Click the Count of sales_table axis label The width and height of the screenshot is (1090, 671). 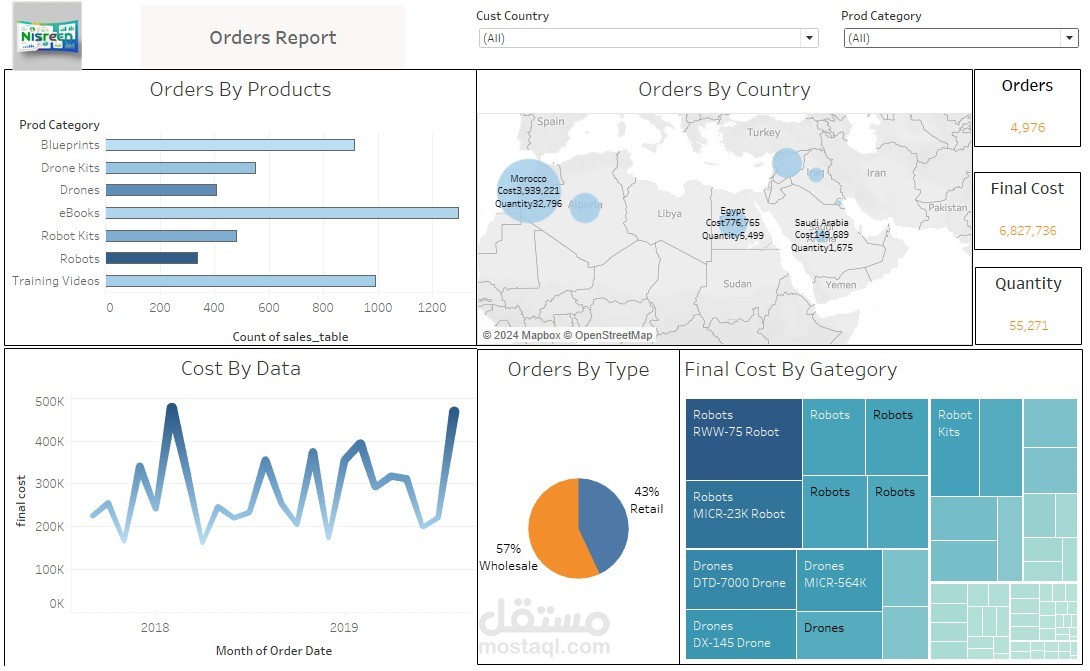coord(291,337)
